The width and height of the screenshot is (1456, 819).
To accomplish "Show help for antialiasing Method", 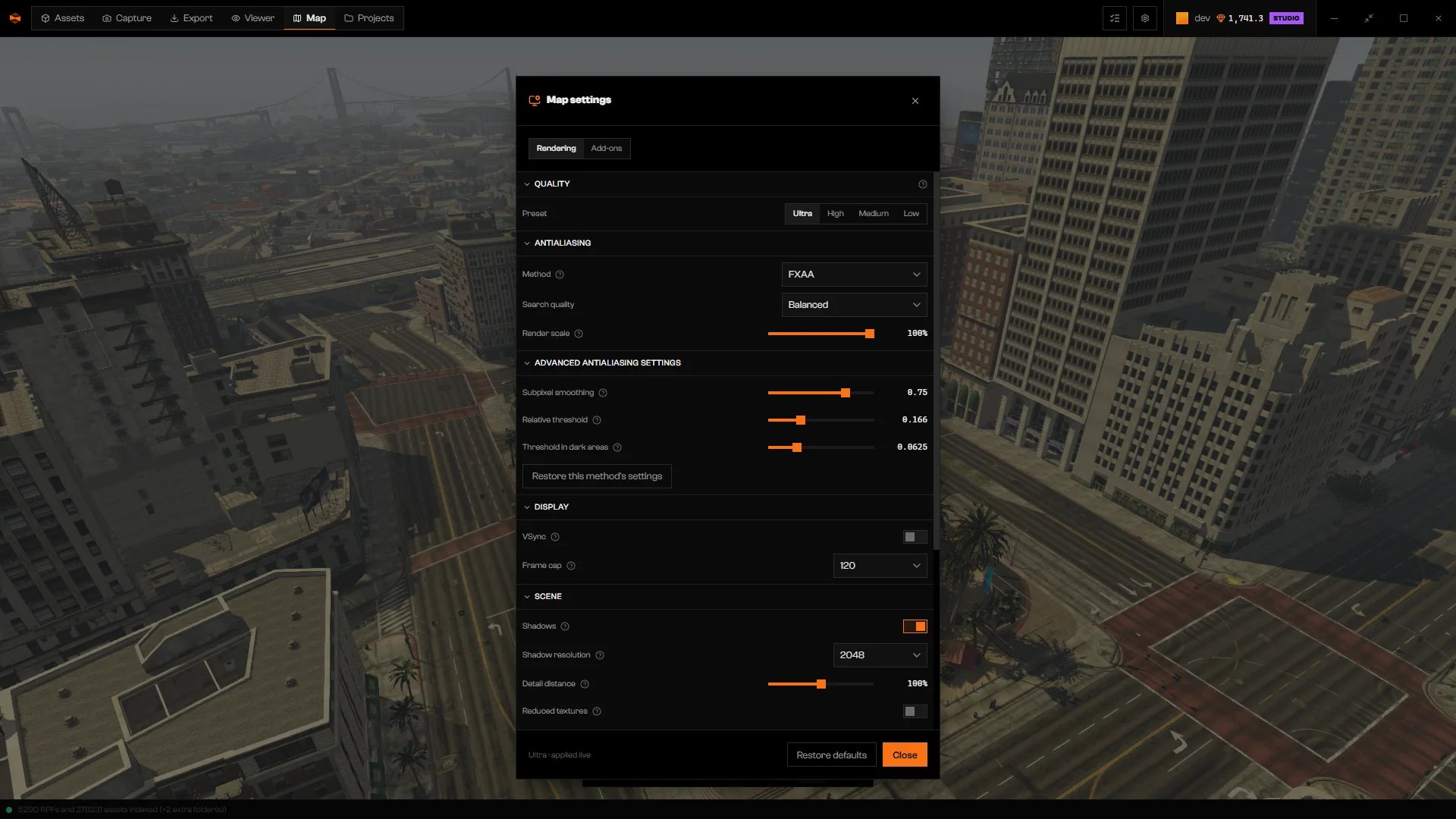I will point(560,275).
